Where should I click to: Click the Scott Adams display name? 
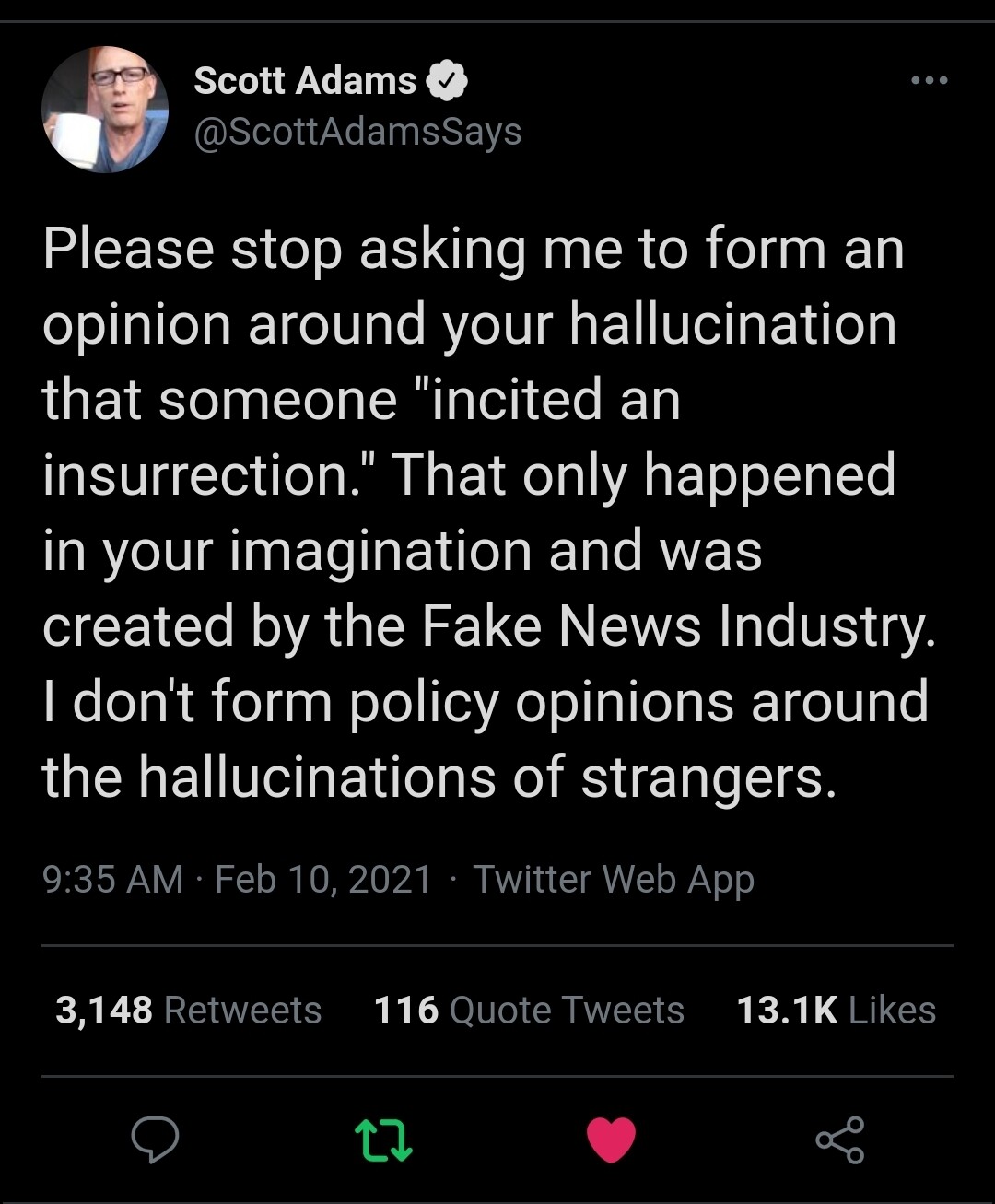click(x=305, y=81)
